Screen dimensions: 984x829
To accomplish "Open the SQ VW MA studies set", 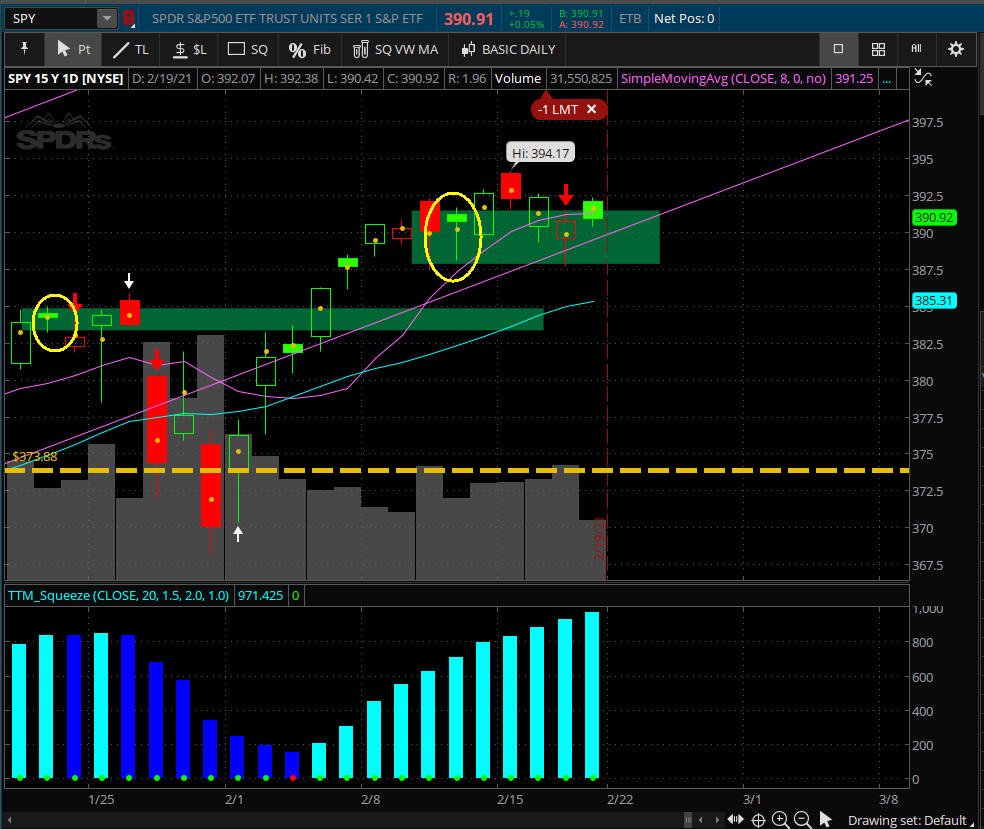I will point(395,49).
